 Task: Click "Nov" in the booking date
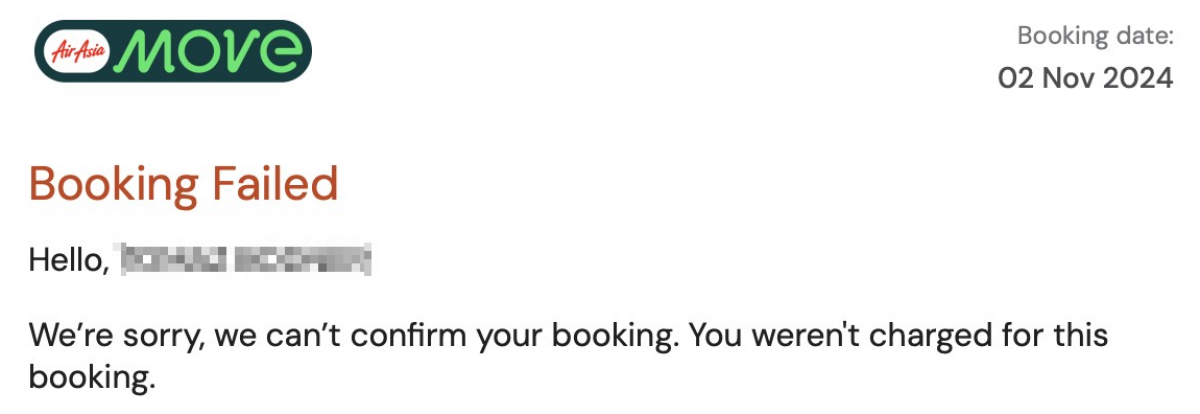1066,79
